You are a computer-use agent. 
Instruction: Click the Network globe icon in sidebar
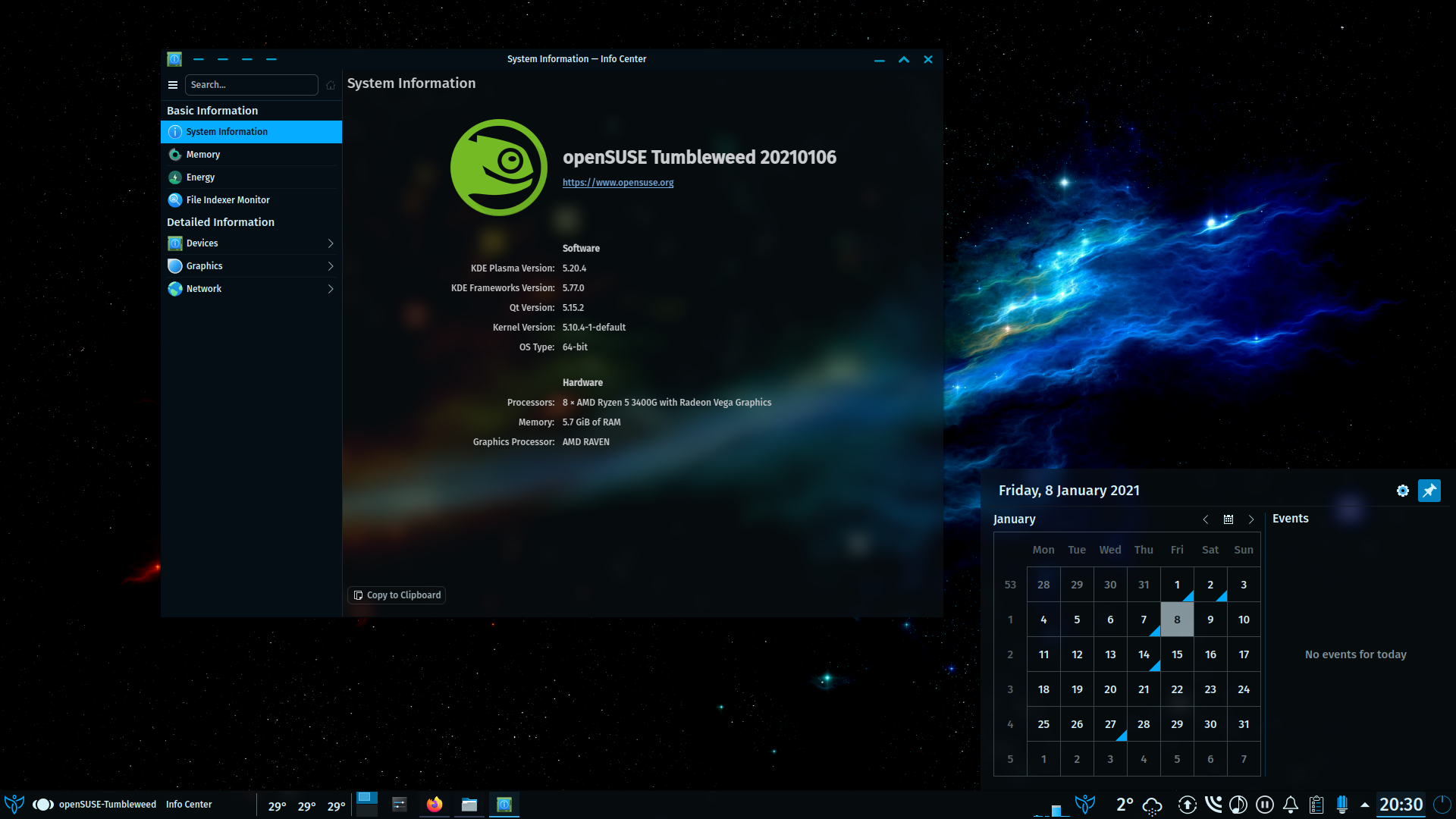[175, 289]
